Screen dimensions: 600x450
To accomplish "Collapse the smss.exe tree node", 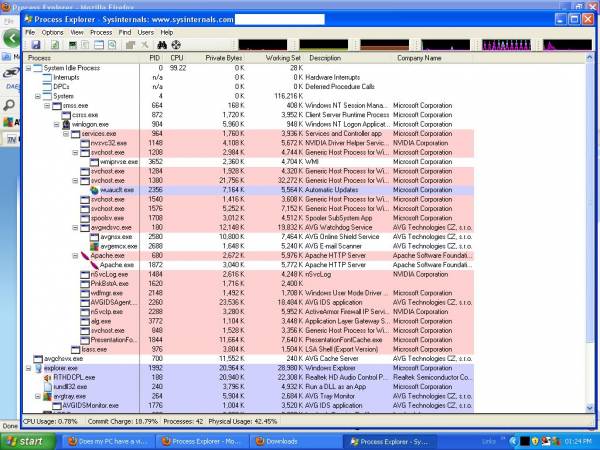I will (x=47, y=106).
